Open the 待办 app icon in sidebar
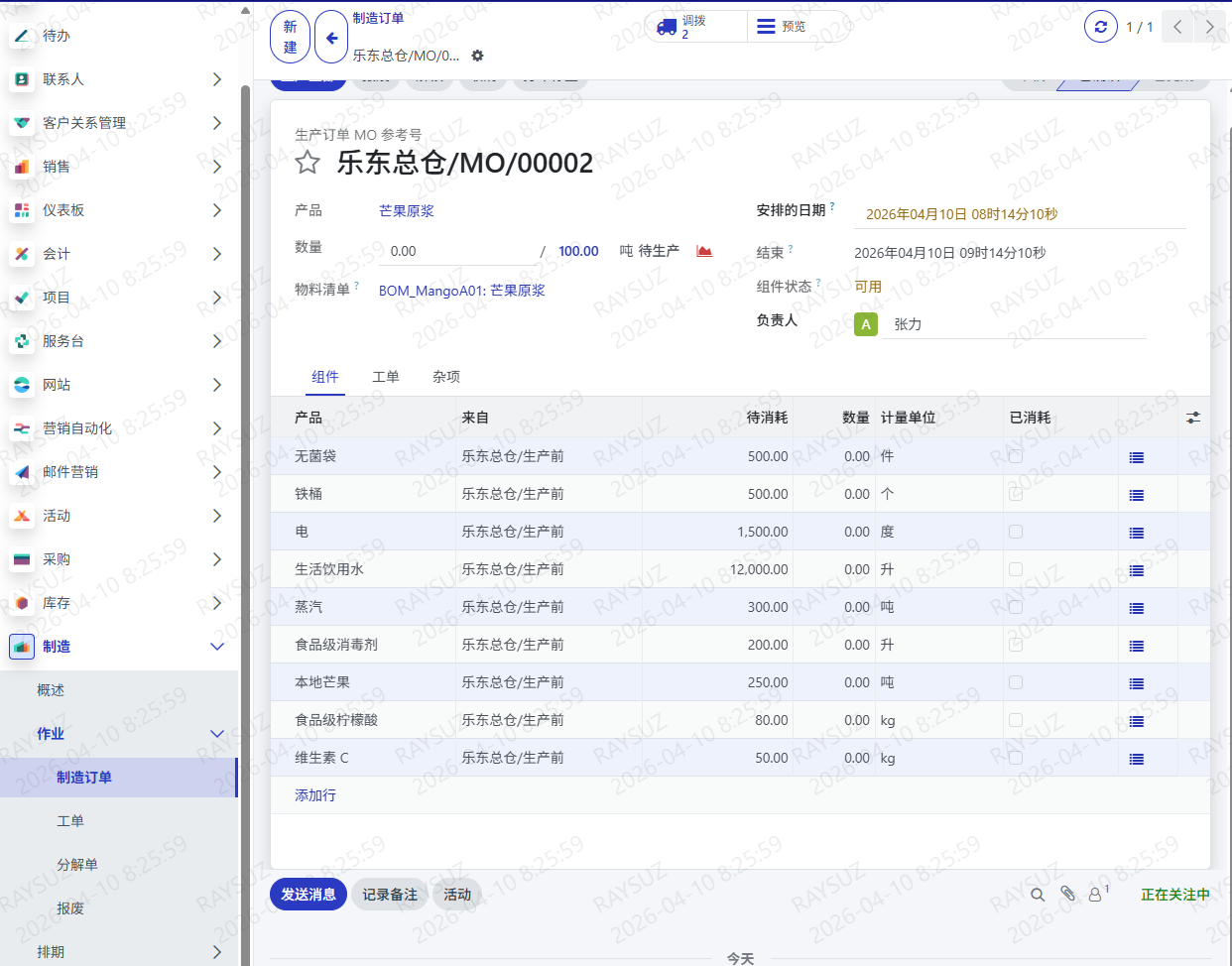Screen dimensions: 1232x966 click(22, 36)
